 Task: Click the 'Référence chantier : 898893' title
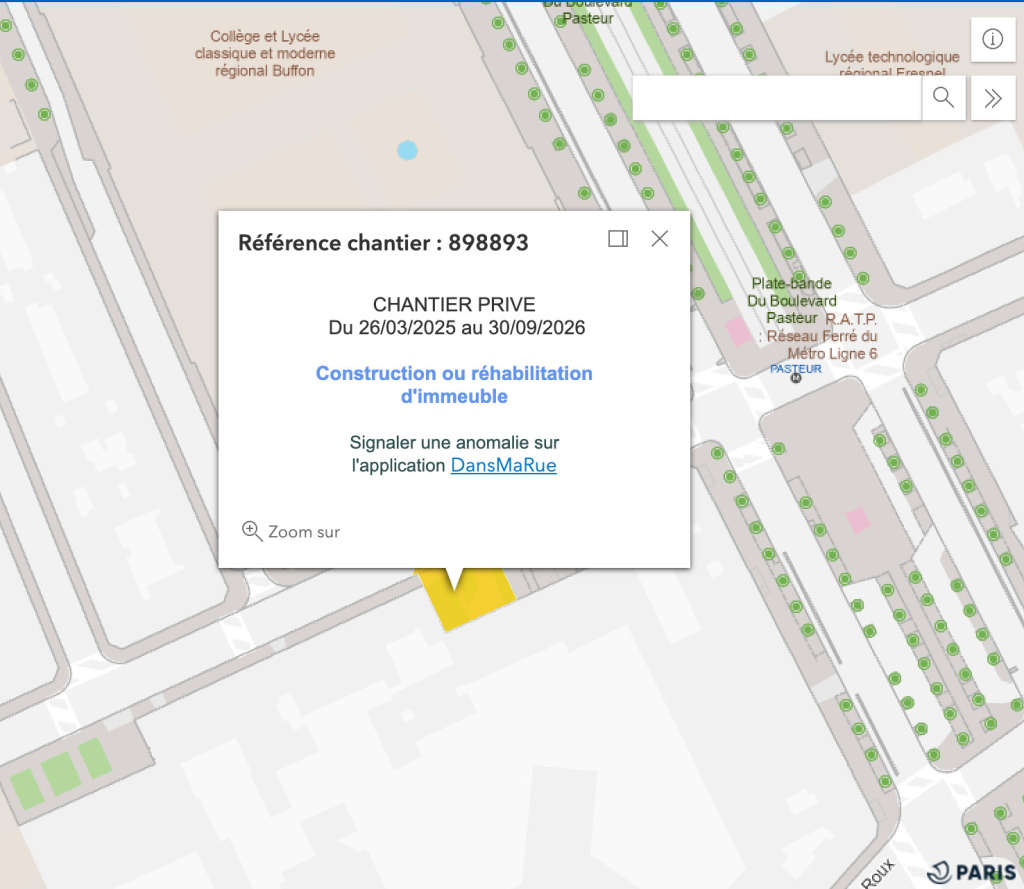[383, 243]
